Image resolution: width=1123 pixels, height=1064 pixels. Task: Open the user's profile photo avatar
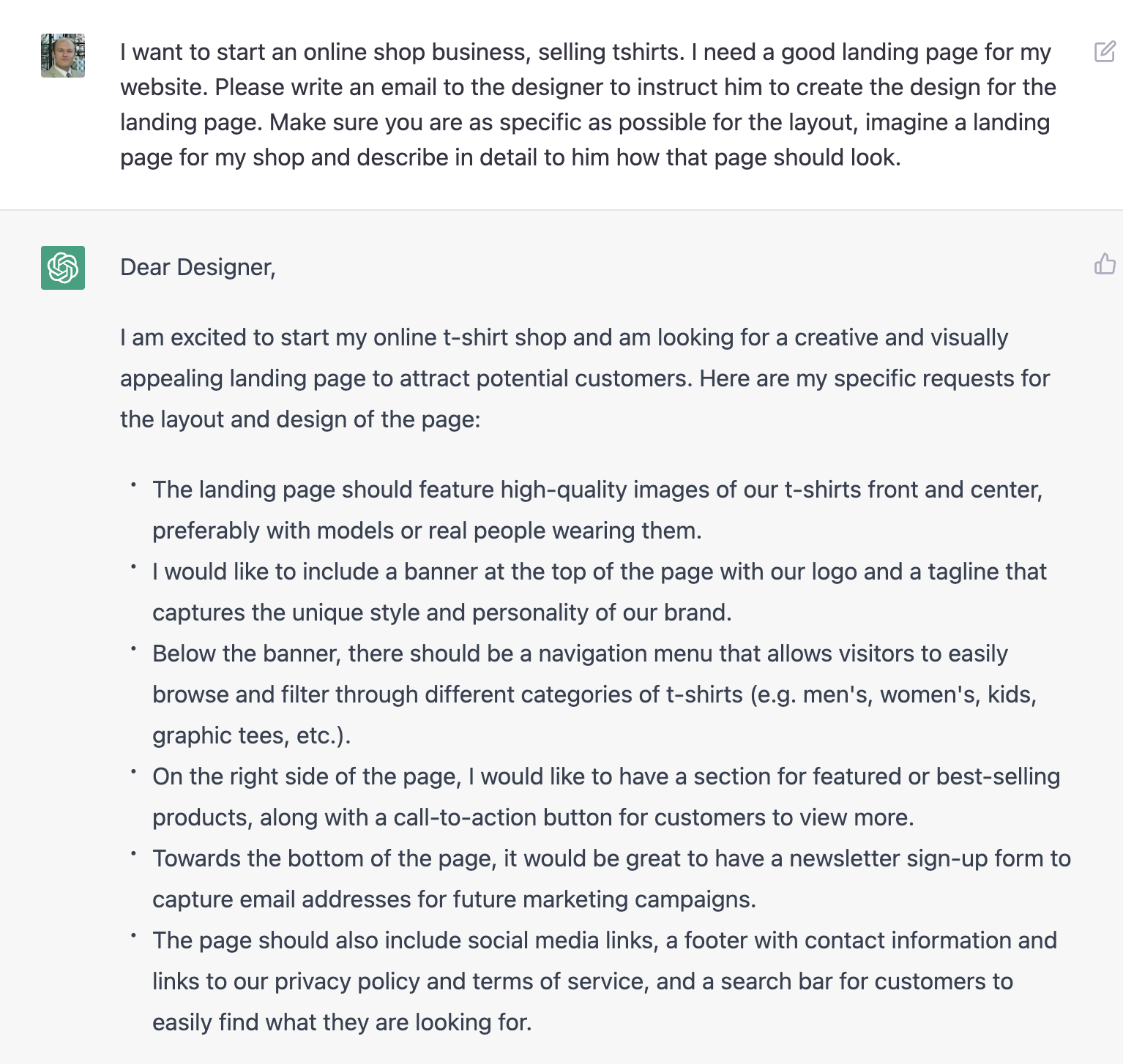pyautogui.click(x=63, y=56)
